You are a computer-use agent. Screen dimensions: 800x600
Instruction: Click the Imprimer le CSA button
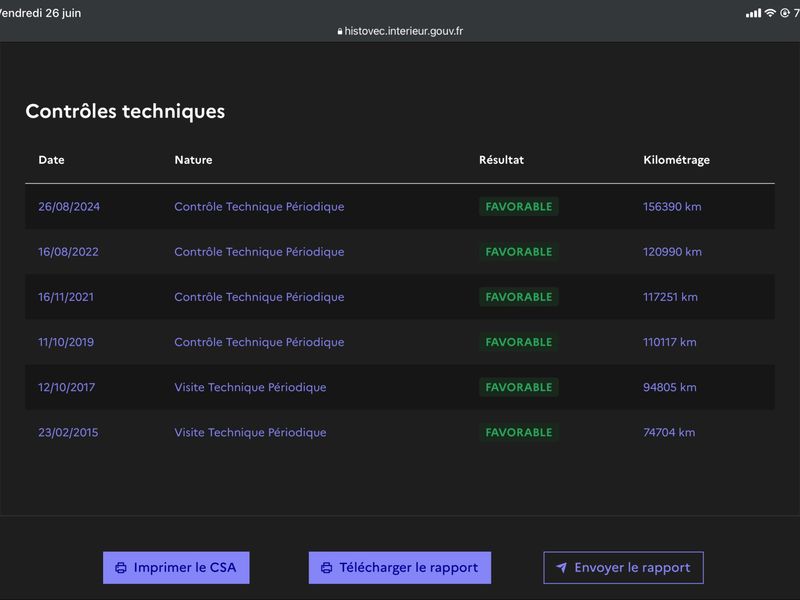tap(176, 567)
